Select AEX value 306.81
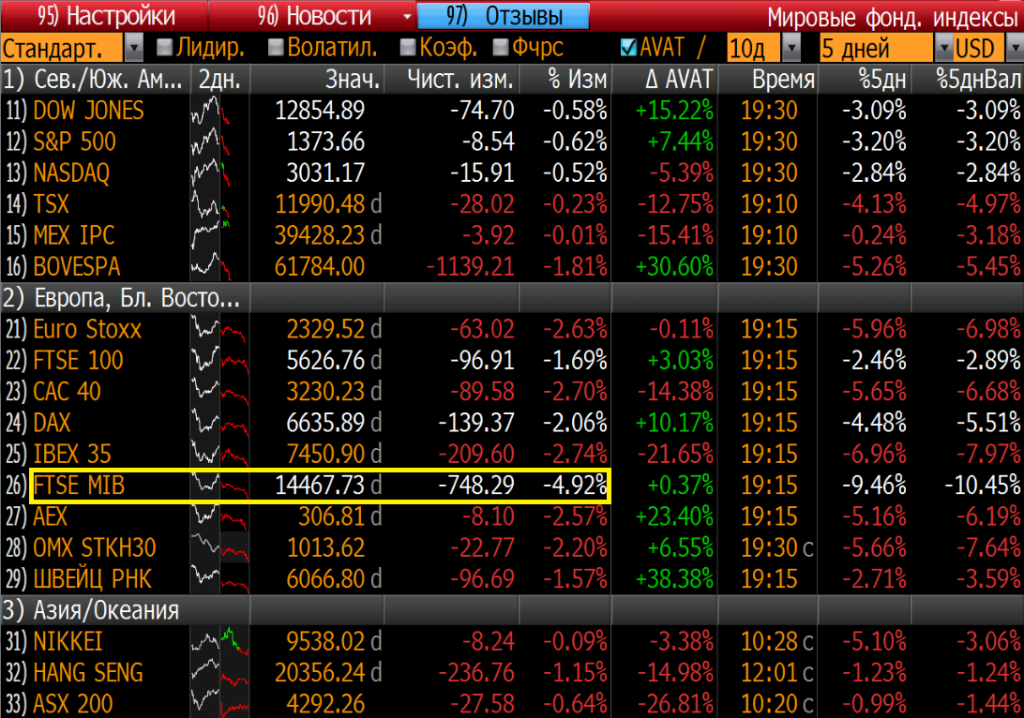 click(x=331, y=517)
